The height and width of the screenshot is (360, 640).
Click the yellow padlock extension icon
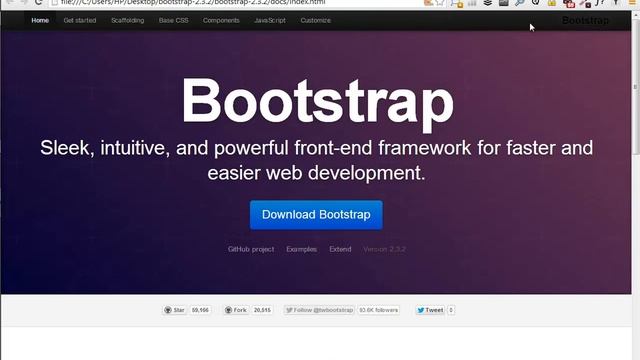tap(551, 3)
